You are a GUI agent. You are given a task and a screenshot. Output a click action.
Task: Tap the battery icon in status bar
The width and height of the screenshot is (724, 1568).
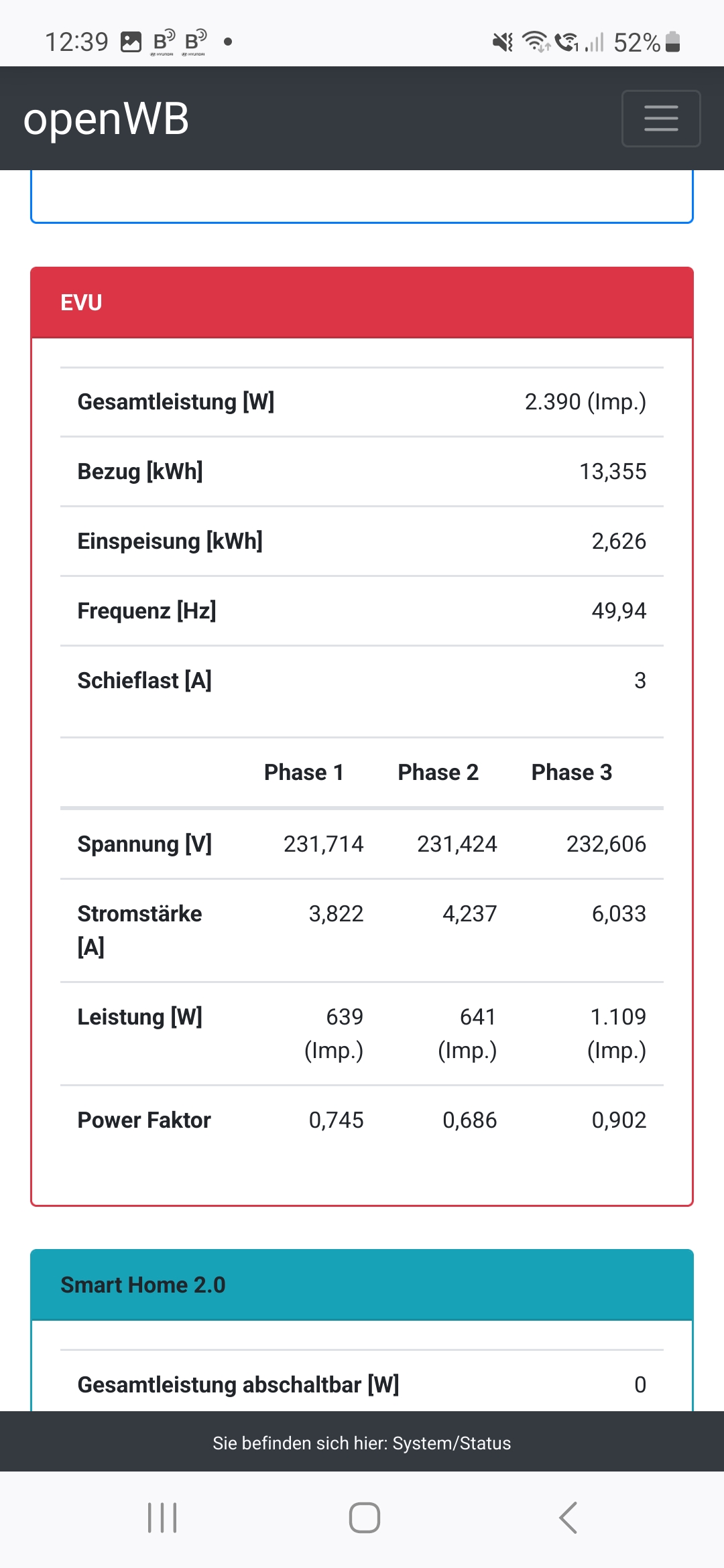[x=673, y=42]
